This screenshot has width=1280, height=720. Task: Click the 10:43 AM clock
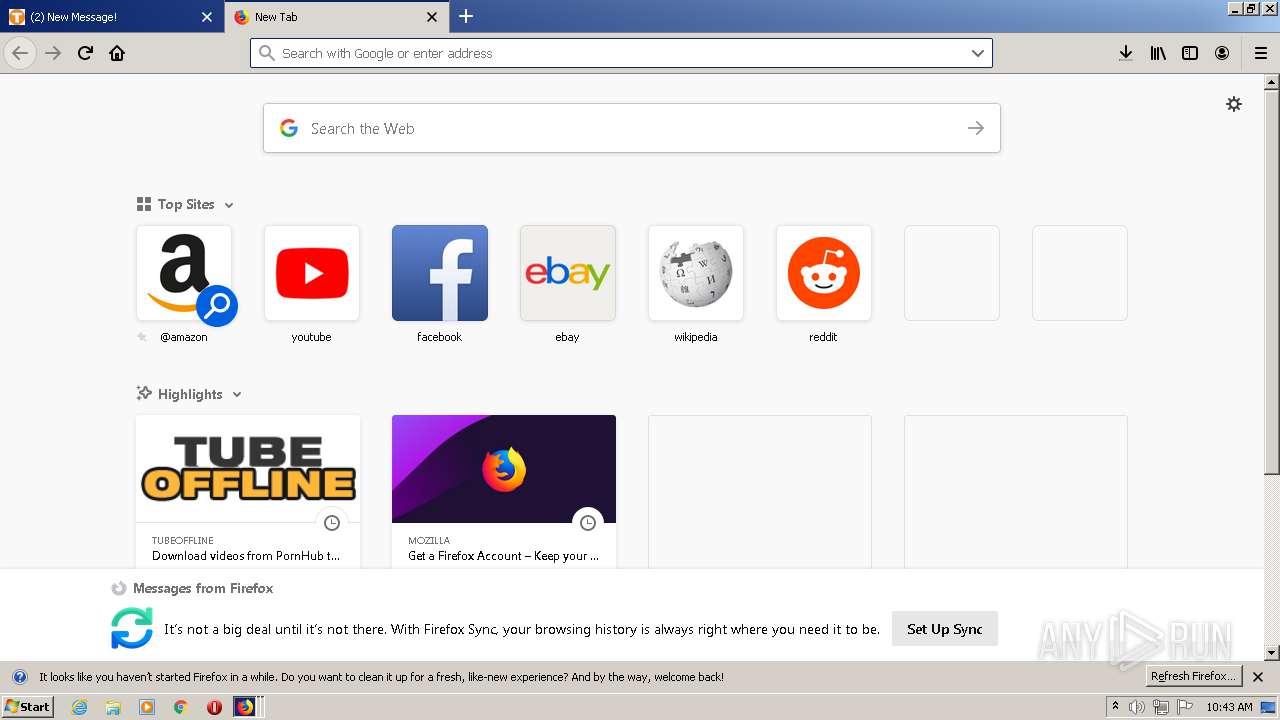point(1229,707)
